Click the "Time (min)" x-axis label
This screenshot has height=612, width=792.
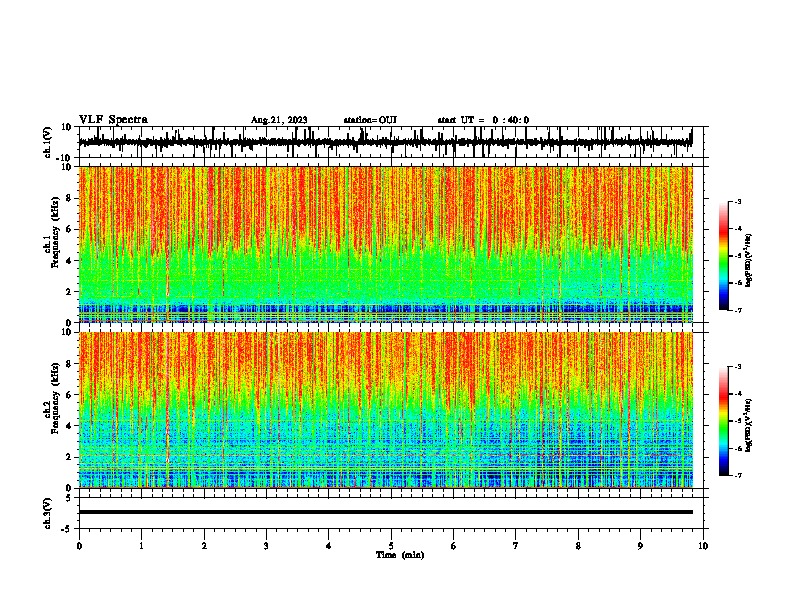click(400, 555)
